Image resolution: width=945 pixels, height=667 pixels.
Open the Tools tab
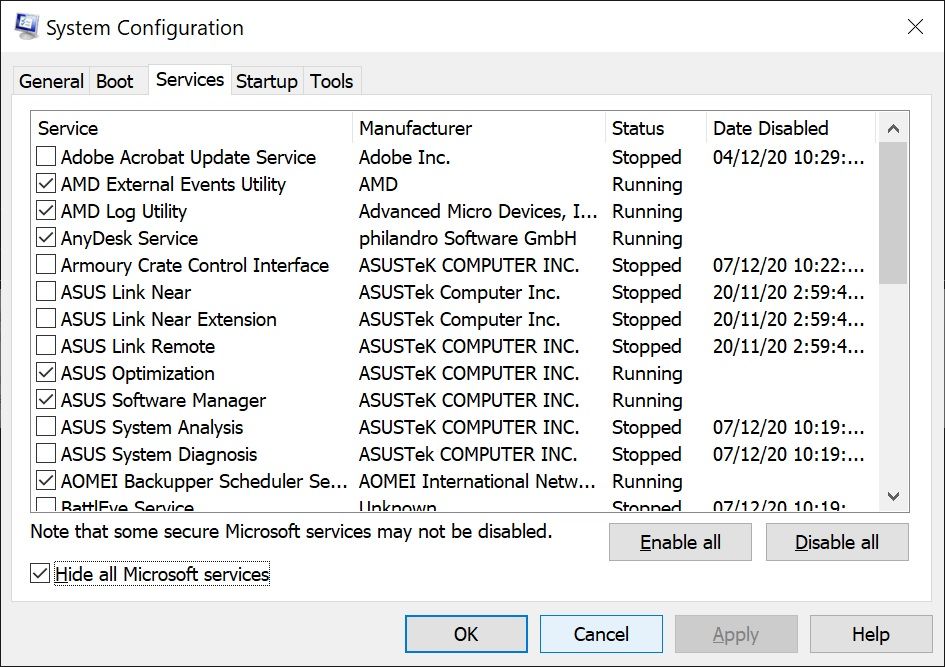tap(331, 81)
